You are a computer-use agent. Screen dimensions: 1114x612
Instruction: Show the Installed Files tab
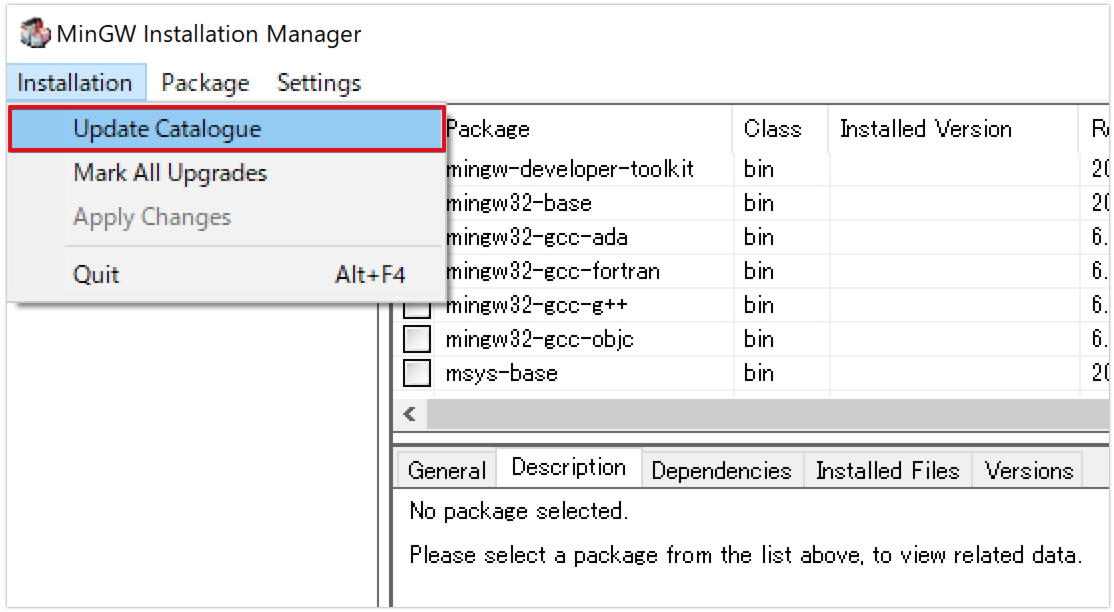(887, 471)
